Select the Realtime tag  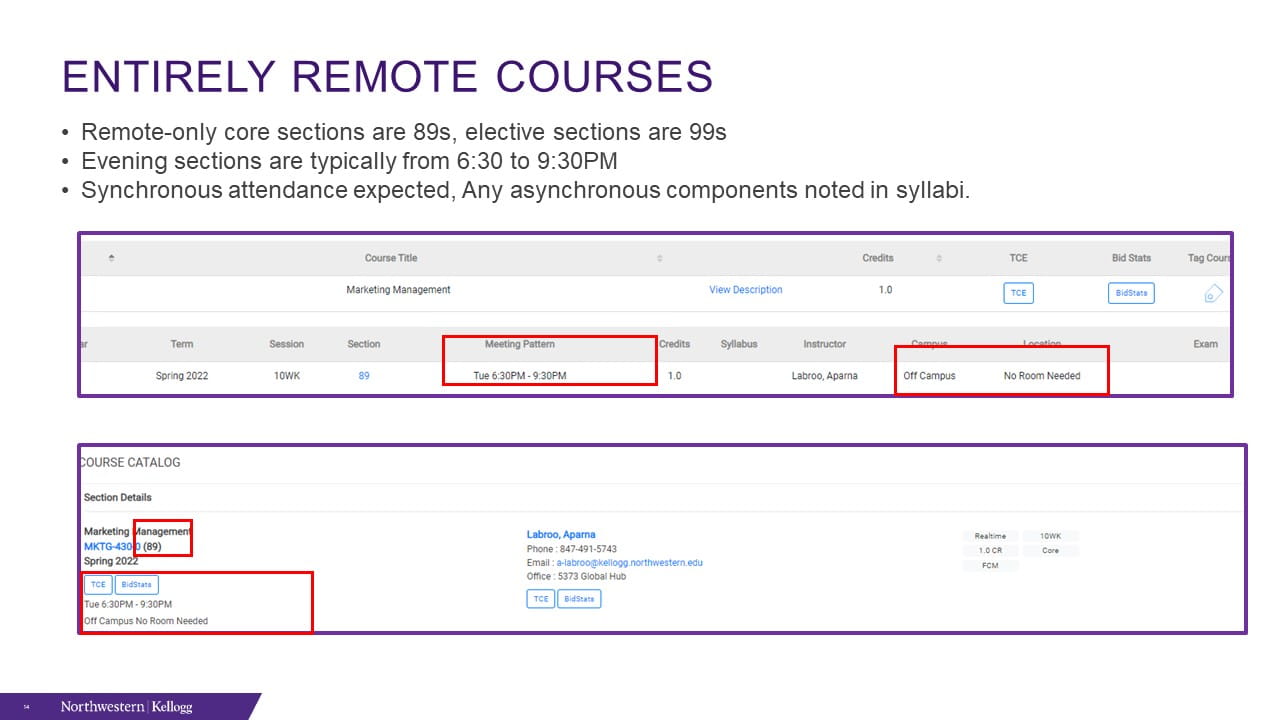pos(989,536)
